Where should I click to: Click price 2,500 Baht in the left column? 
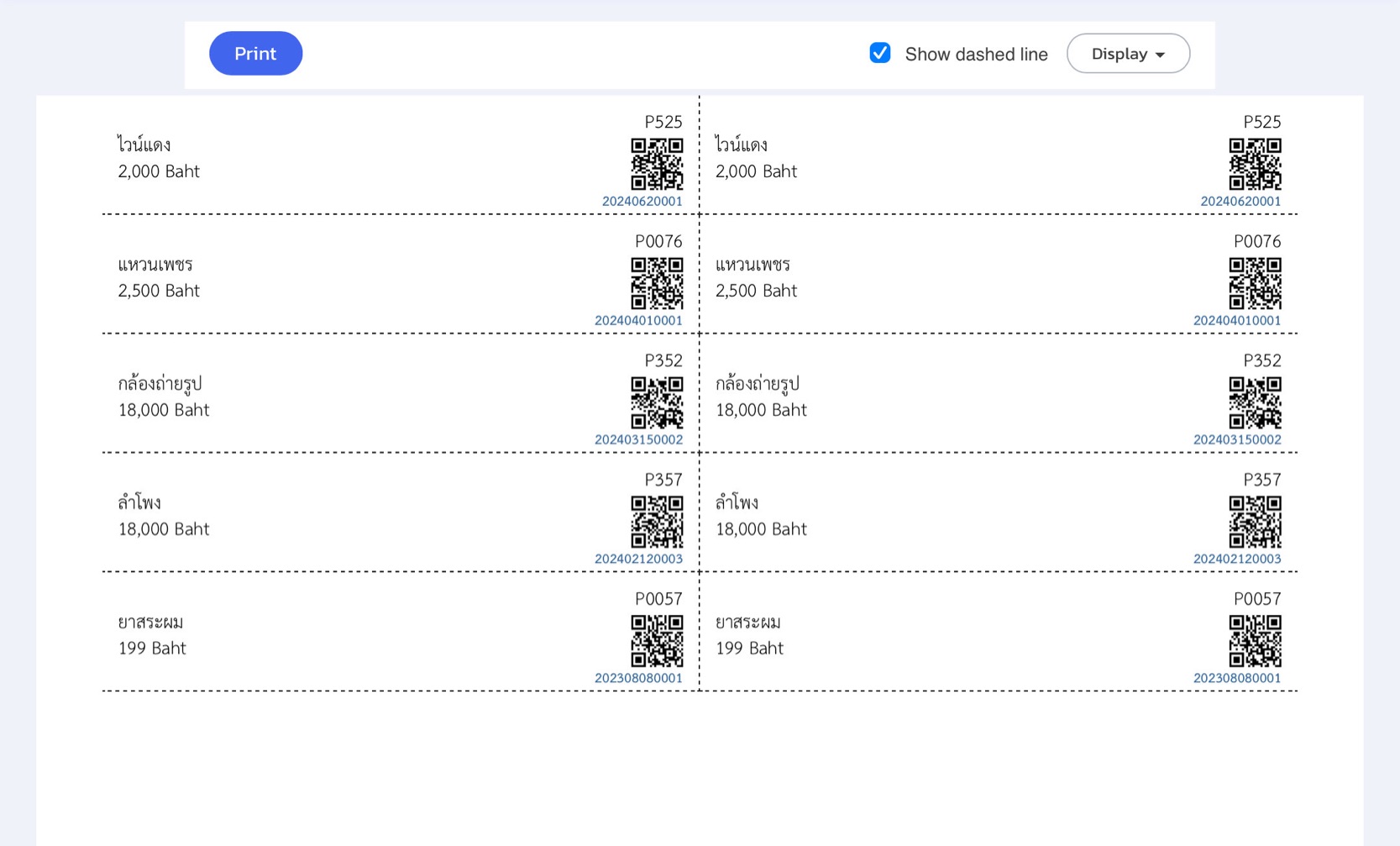coord(159,291)
